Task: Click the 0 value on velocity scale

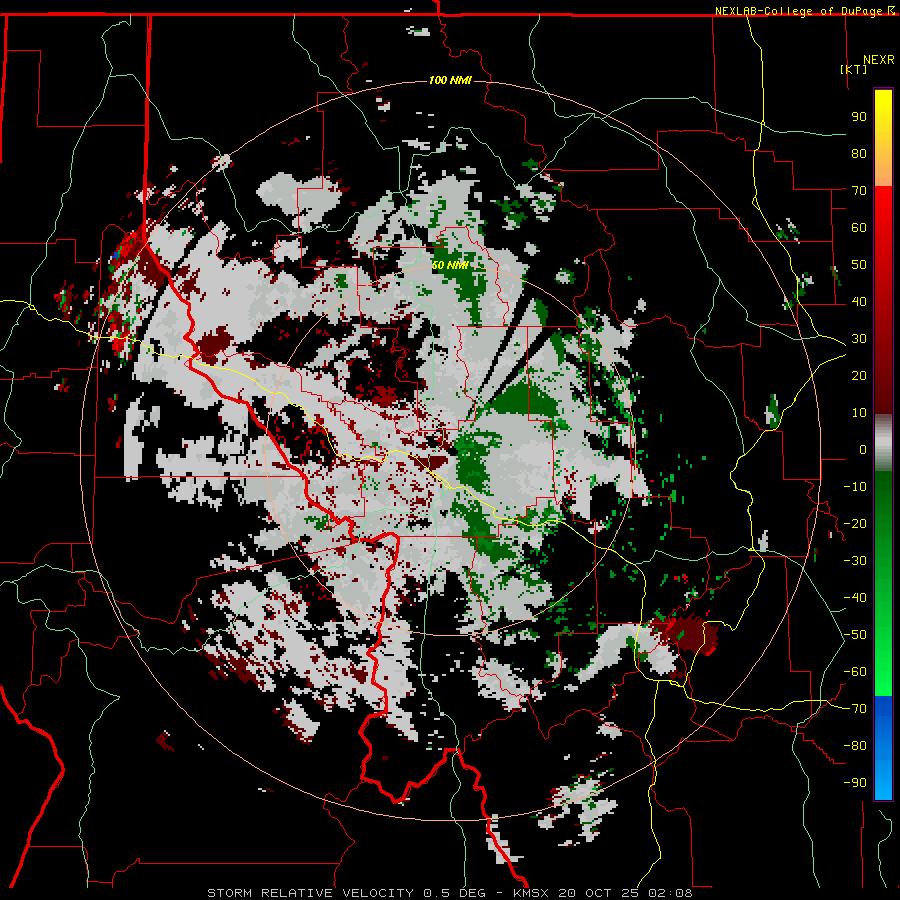Action: point(863,450)
